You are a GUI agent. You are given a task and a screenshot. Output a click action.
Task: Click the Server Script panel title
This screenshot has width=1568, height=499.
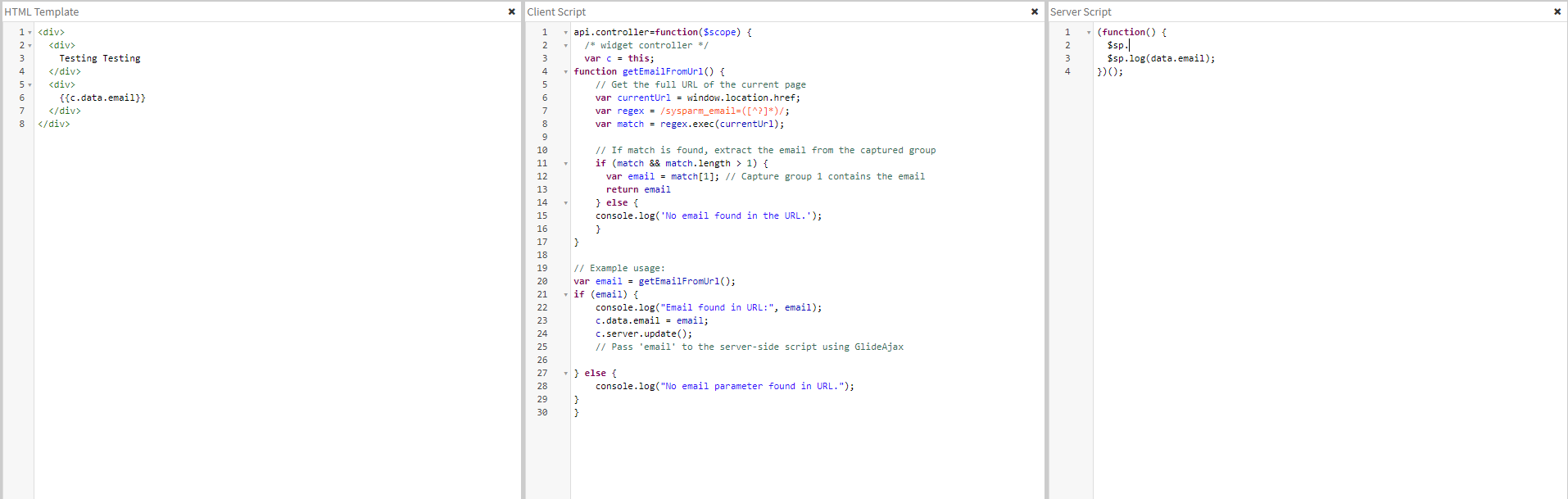[1081, 11]
